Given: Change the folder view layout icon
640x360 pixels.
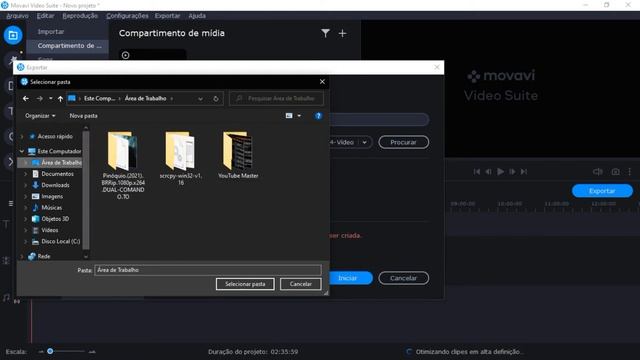Looking at the screenshot, I should tap(289, 116).
